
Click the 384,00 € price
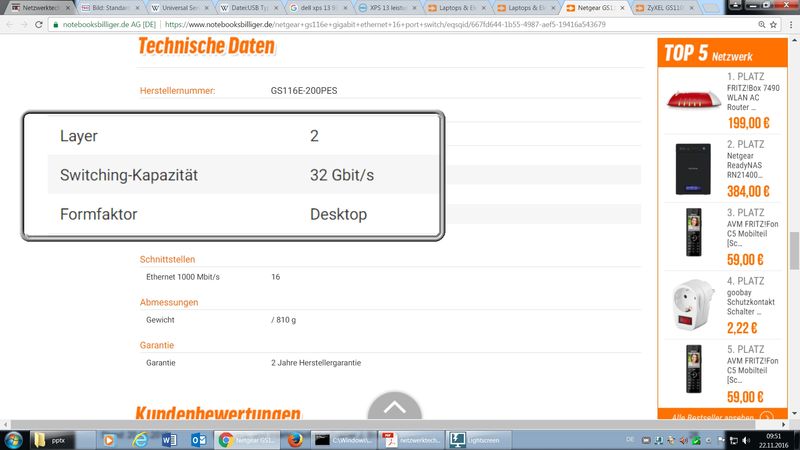[x=748, y=191]
